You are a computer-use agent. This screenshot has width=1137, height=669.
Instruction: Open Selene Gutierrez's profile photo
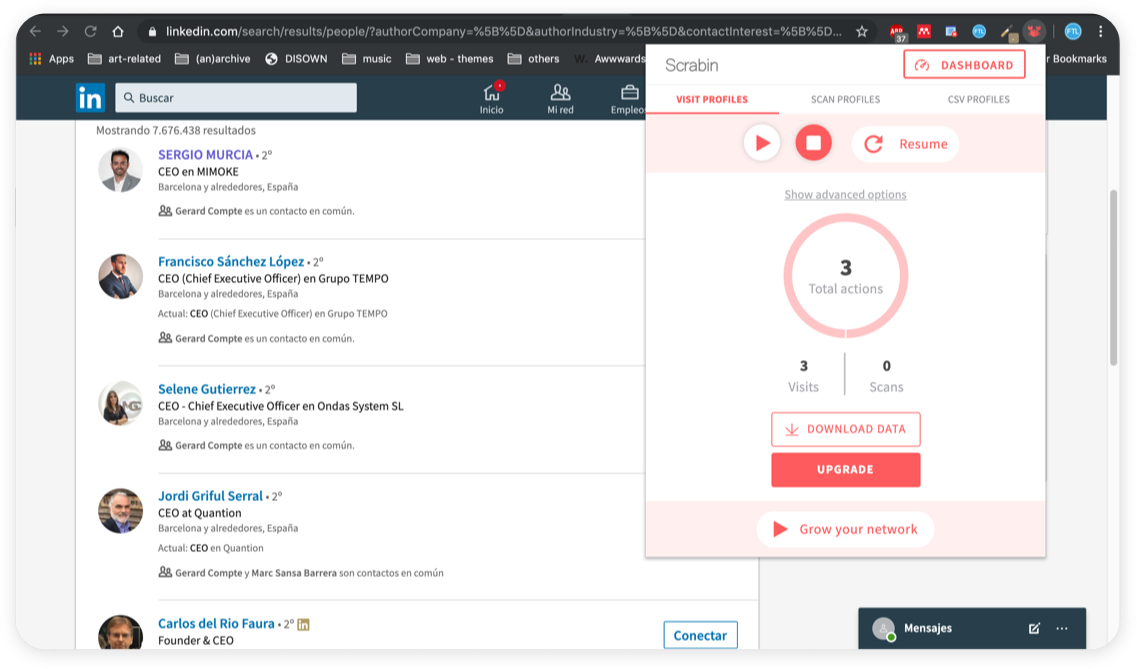point(120,404)
